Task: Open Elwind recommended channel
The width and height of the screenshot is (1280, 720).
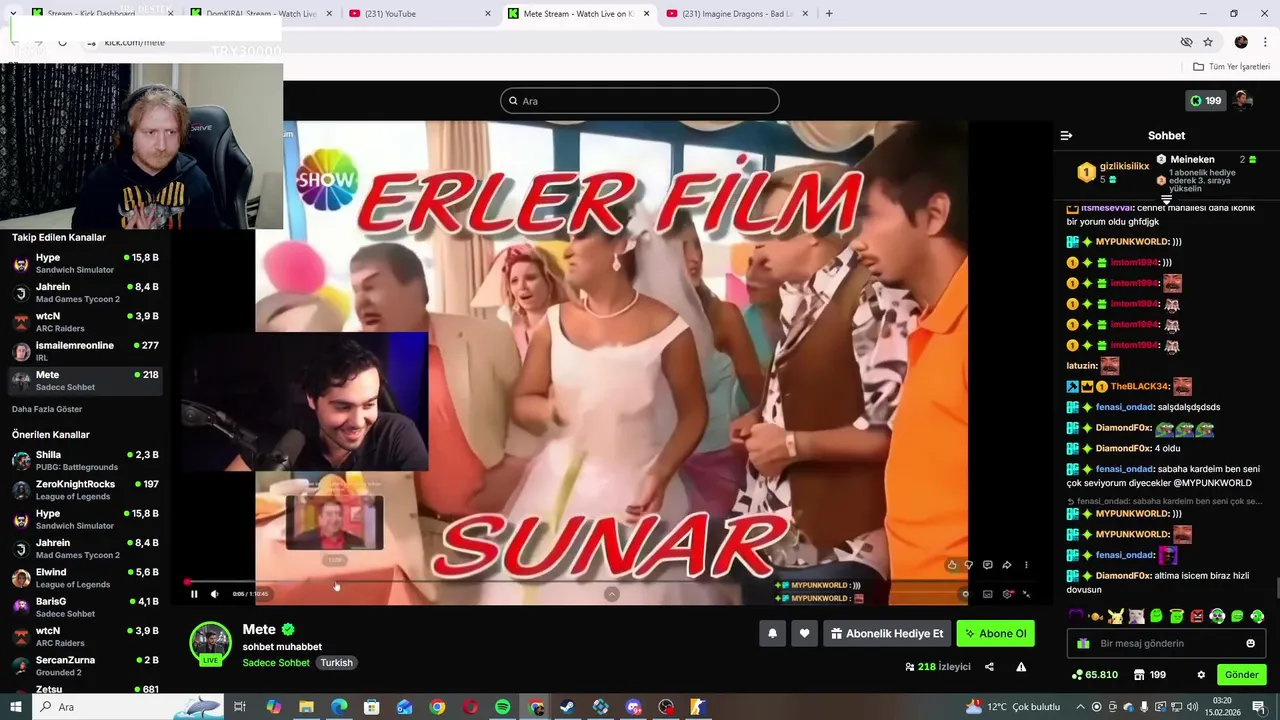Action: point(85,578)
